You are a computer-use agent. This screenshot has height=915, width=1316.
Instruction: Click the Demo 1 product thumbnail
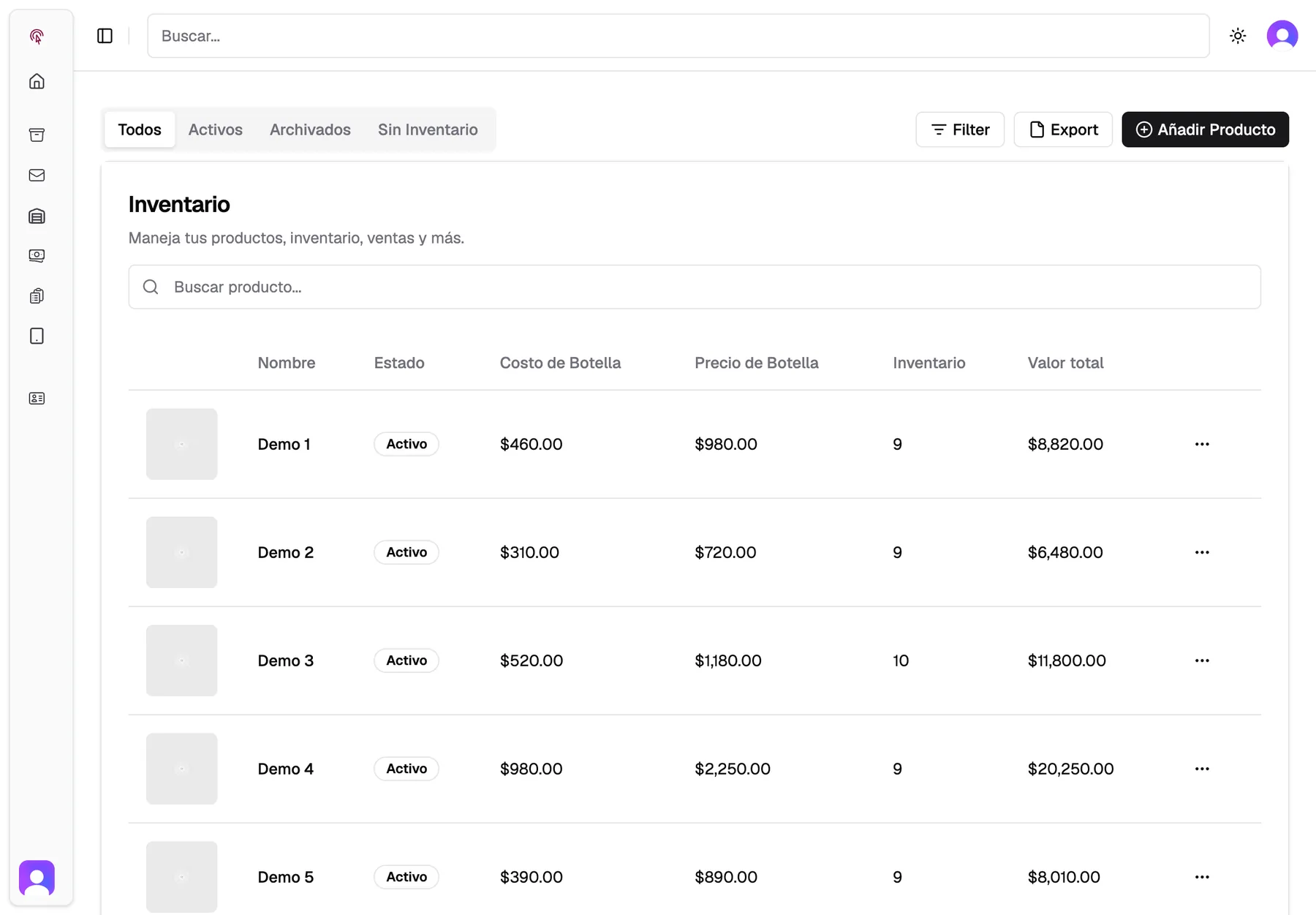coord(182,444)
